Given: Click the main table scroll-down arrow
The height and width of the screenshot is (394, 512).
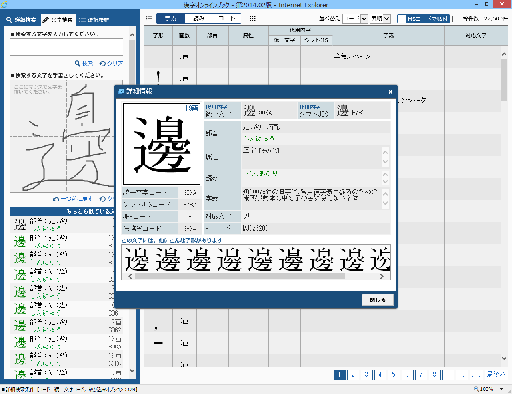Looking at the screenshot, I should click(504, 358).
